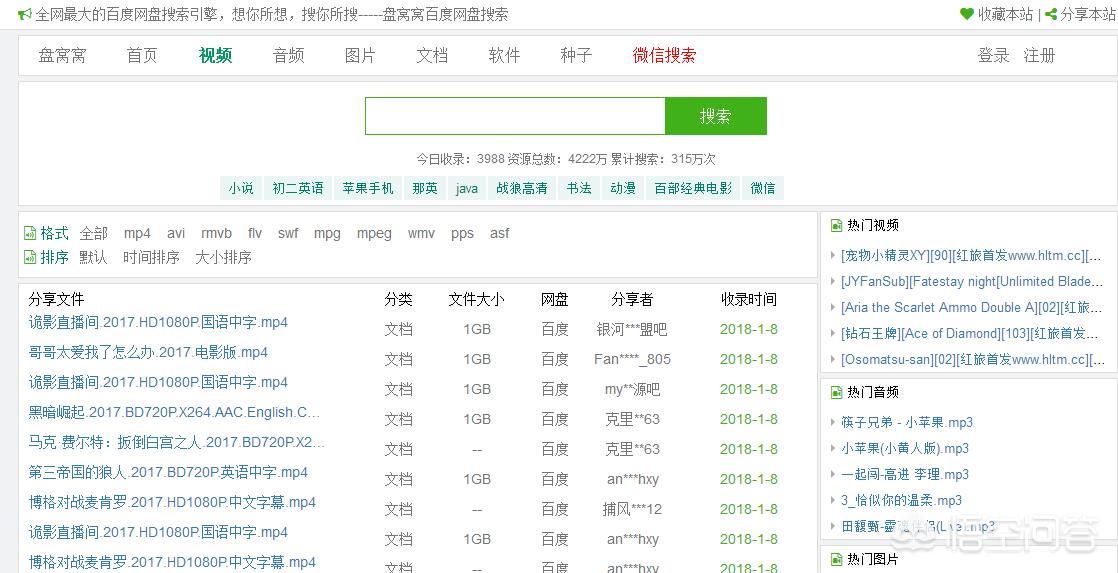Open the 首页 nav item
1118x573 pixels.
coord(142,56)
